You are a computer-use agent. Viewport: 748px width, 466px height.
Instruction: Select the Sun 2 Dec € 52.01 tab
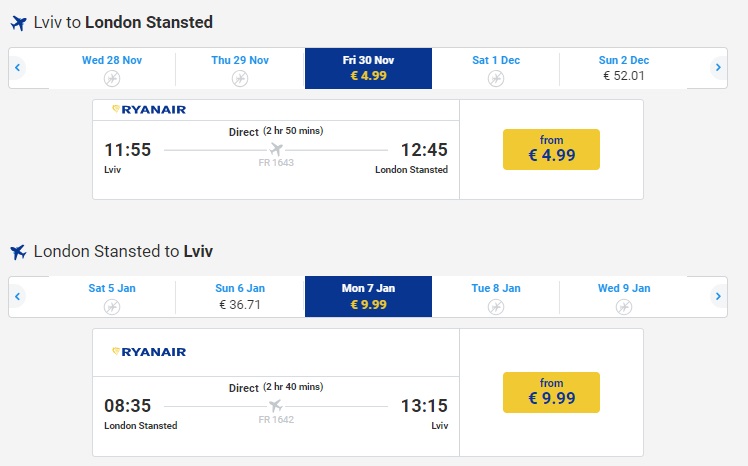[x=624, y=68]
